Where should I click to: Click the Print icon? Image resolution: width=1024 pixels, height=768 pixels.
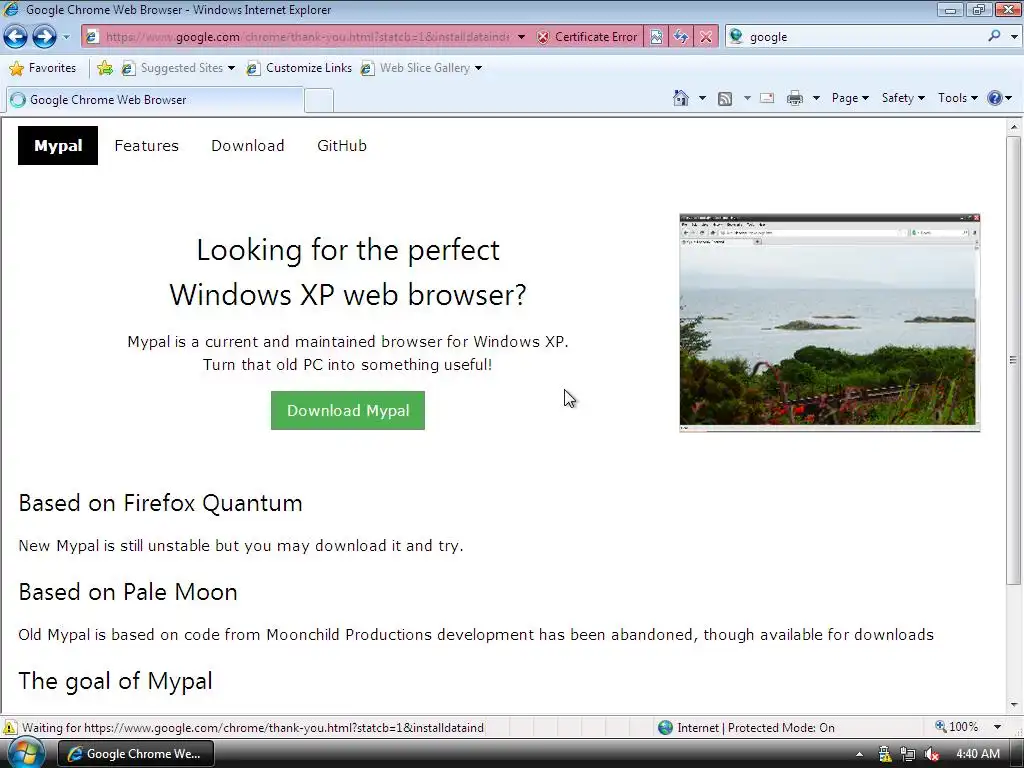click(x=795, y=98)
